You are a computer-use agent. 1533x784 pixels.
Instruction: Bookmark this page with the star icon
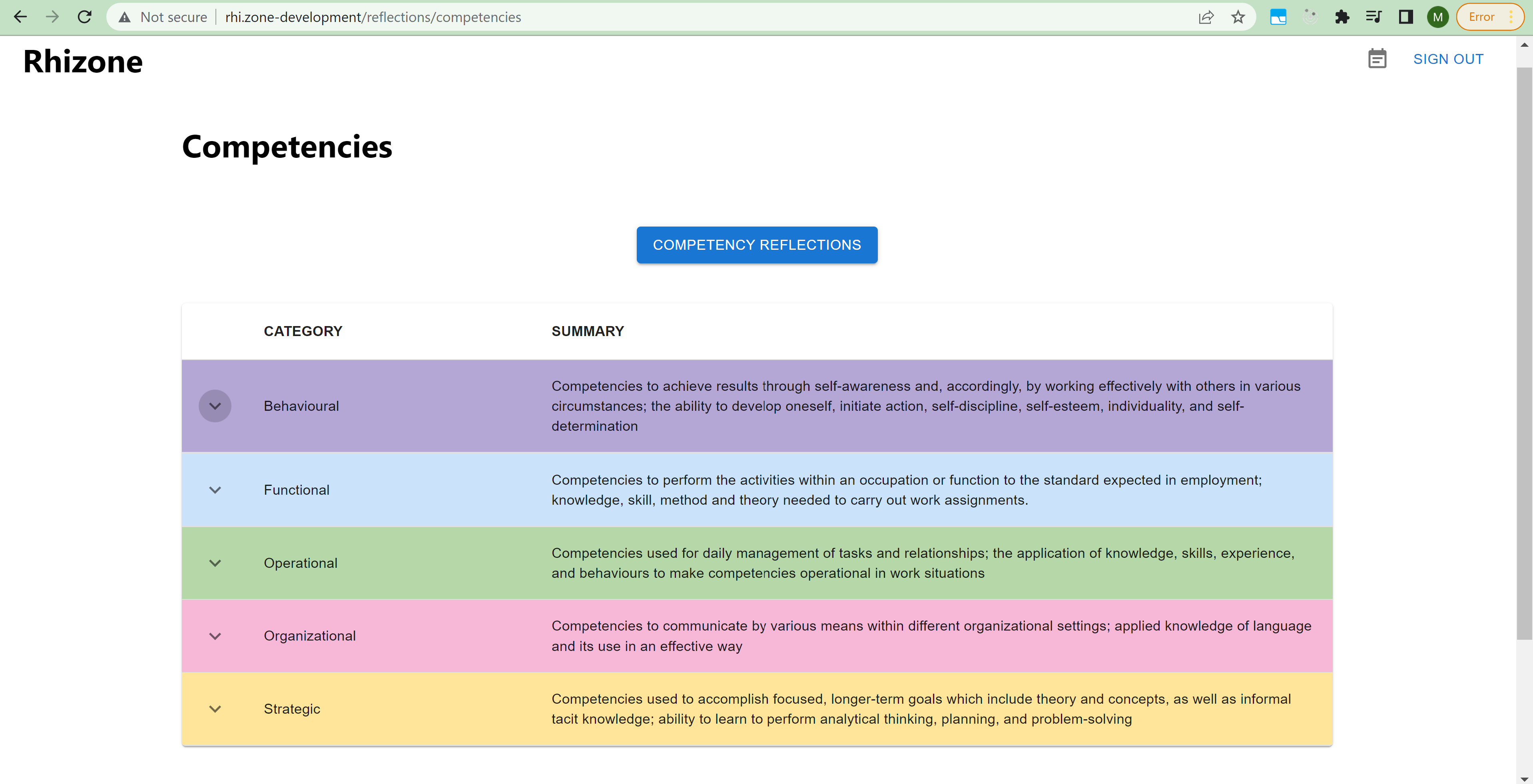pos(1238,17)
